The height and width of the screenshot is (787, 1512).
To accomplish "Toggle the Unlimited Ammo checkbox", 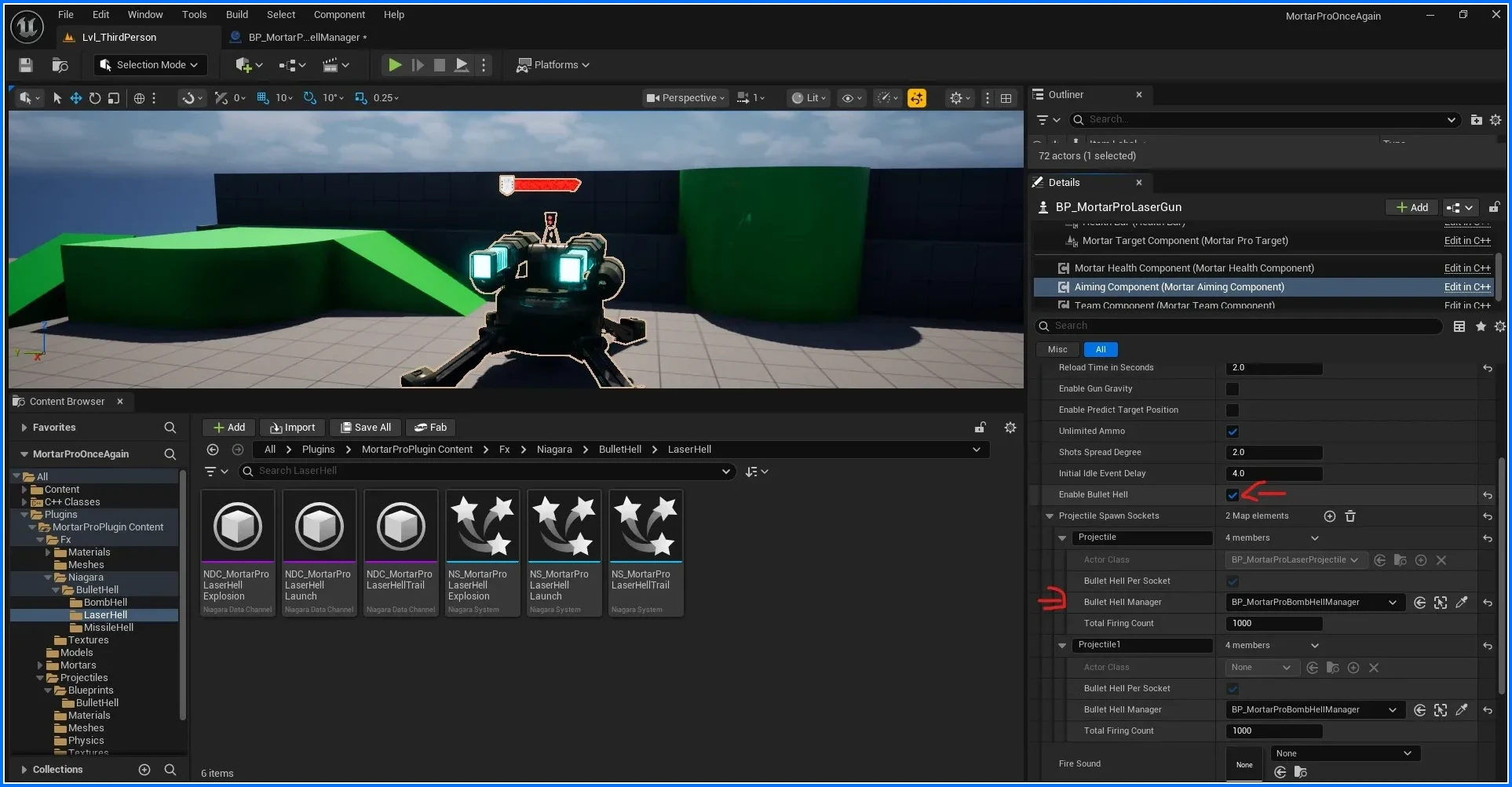I will (x=1233, y=432).
